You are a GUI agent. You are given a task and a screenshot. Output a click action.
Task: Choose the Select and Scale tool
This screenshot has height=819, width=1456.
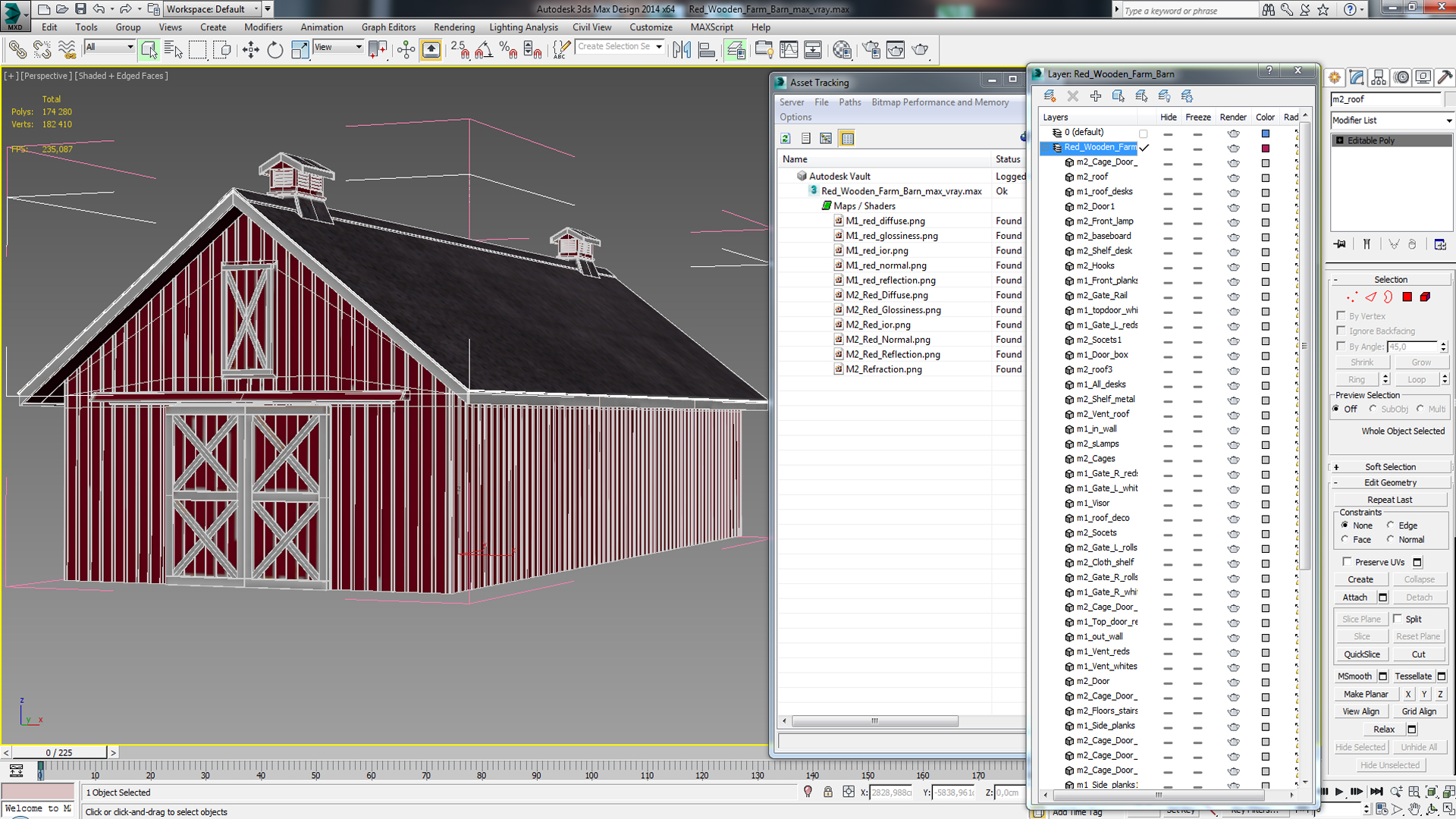point(300,50)
